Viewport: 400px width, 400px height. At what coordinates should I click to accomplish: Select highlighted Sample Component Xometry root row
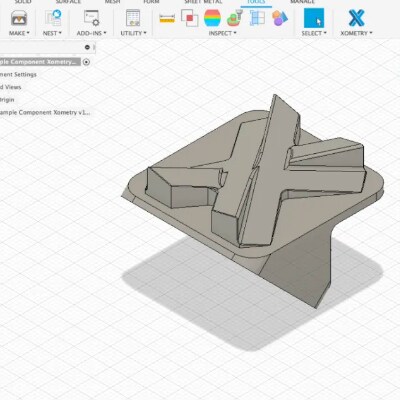(x=40, y=62)
